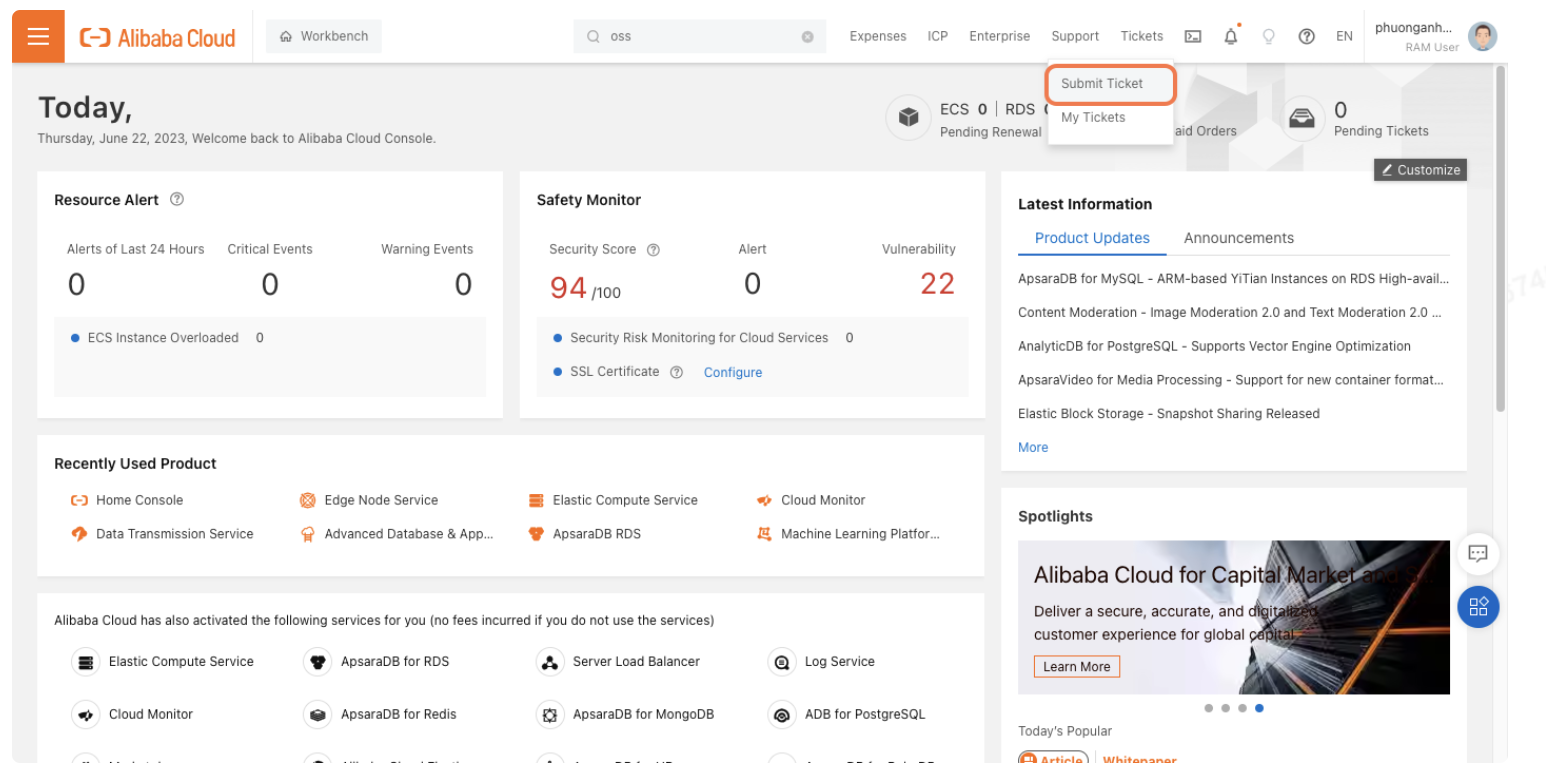Click the Alibaba Cloud logo

pyautogui.click(x=155, y=36)
